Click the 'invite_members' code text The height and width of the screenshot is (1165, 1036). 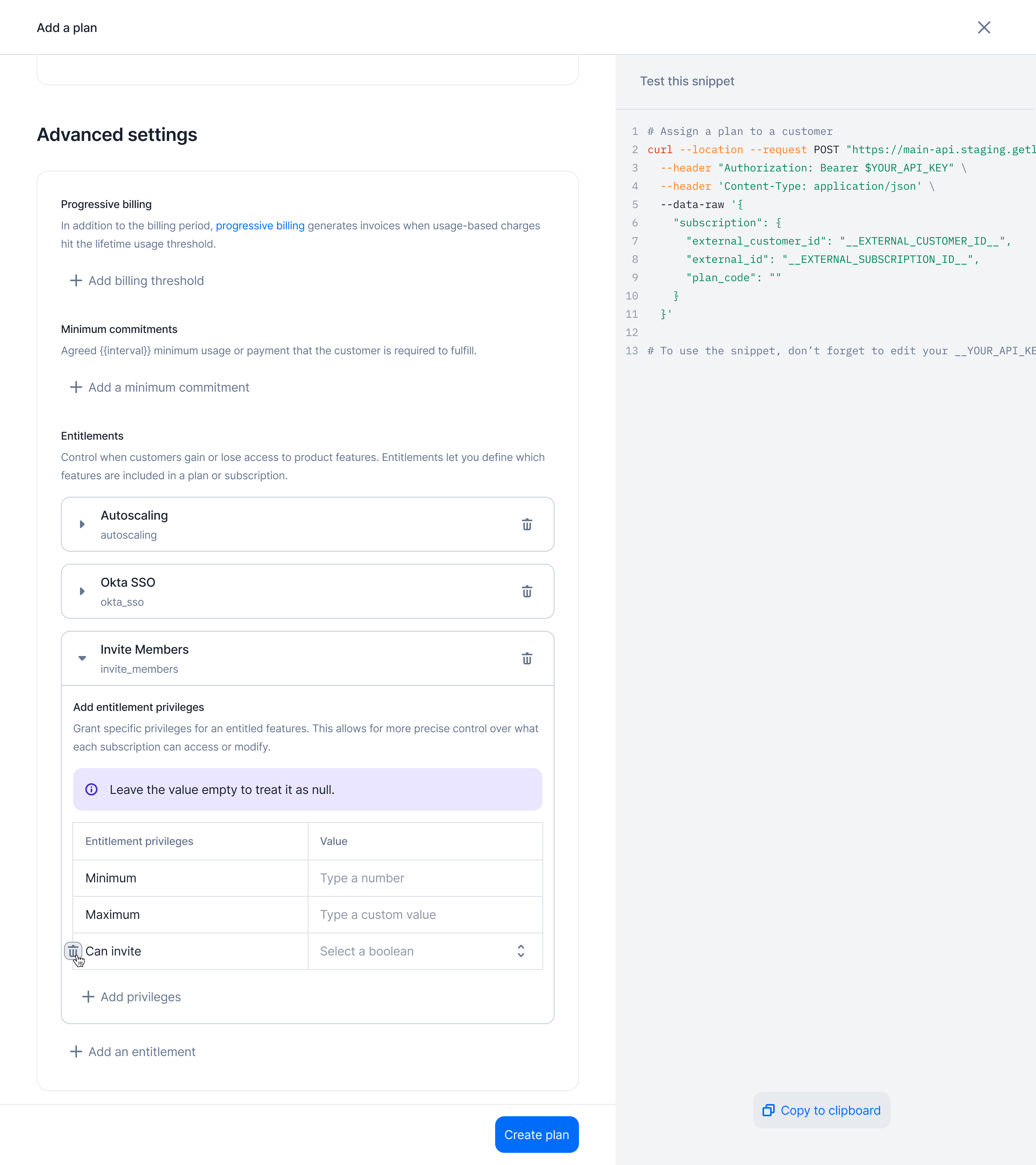(140, 669)
